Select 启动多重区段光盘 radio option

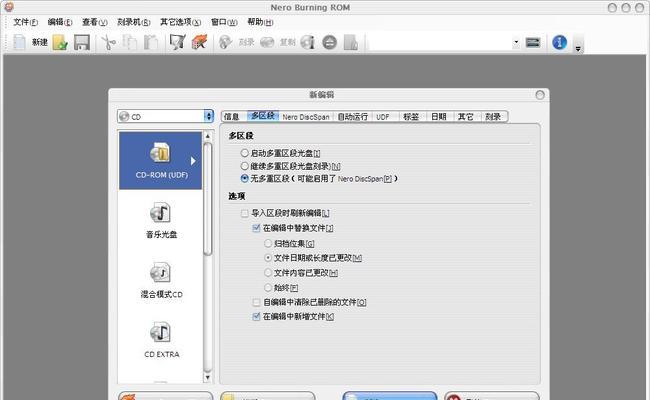click(280, 153)
